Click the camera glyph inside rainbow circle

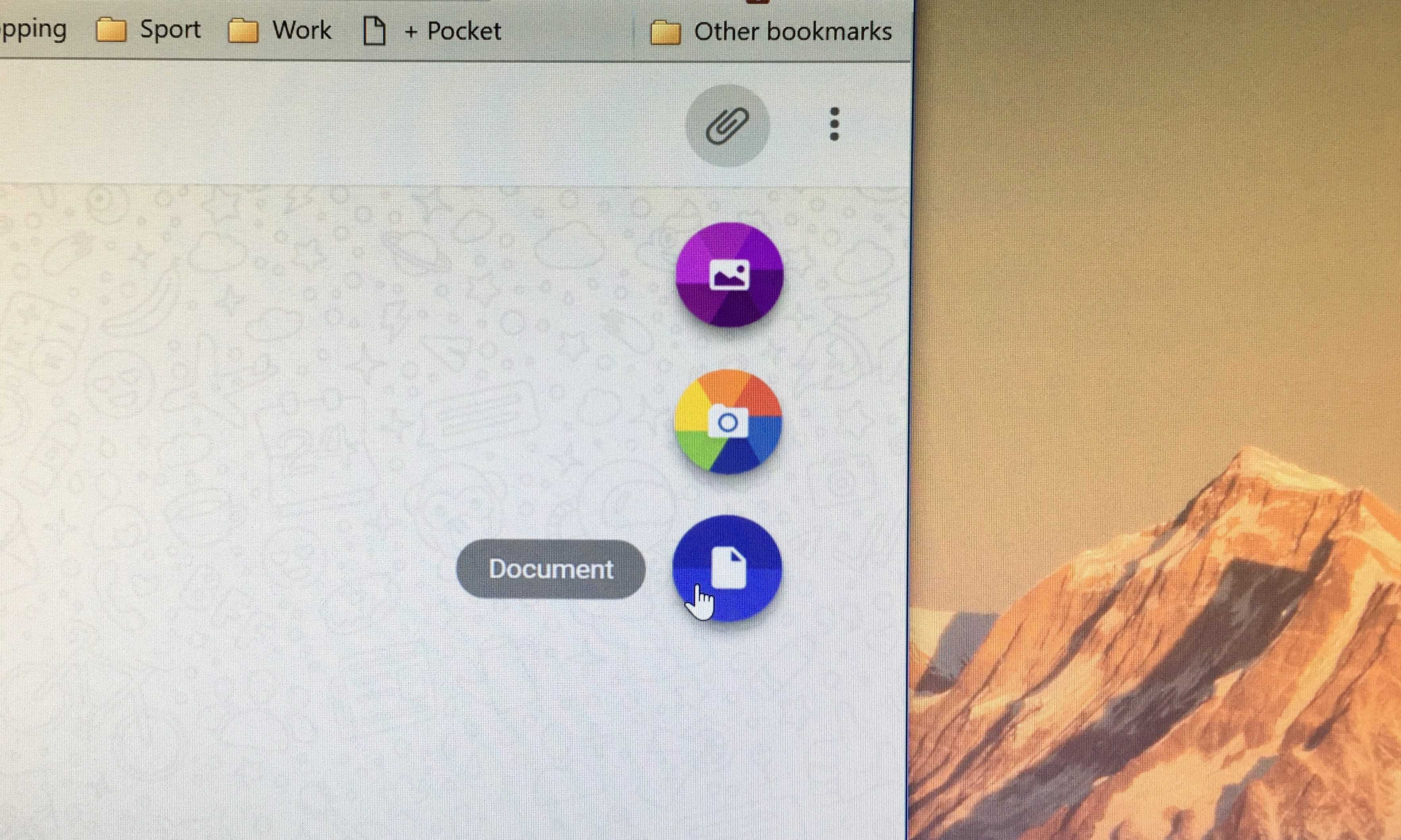(728, 422)
